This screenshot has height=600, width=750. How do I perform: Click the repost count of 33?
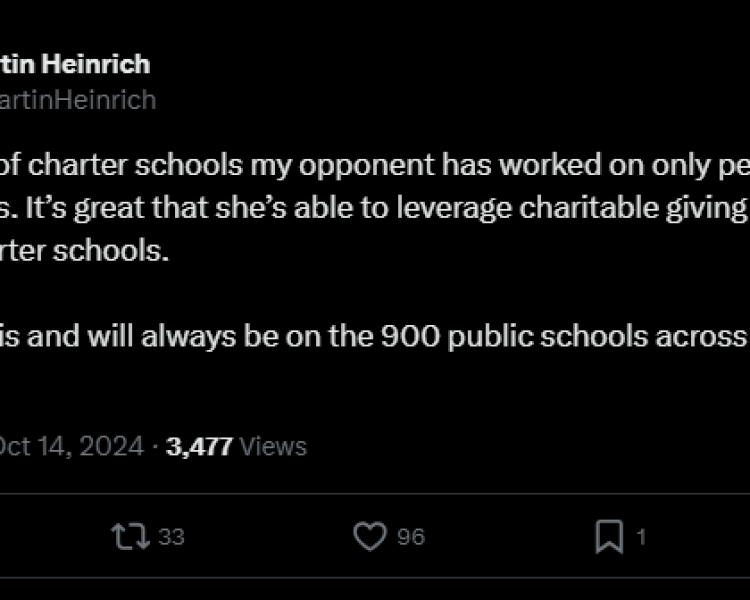pyautogui.click(x=172, y=537)
